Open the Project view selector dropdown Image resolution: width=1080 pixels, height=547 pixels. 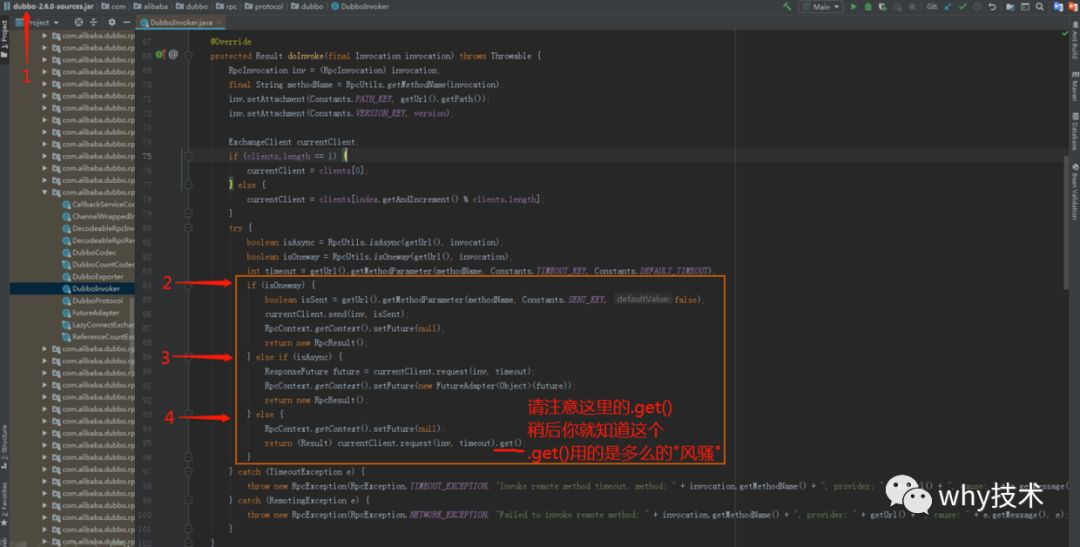[x=39, y=23]
